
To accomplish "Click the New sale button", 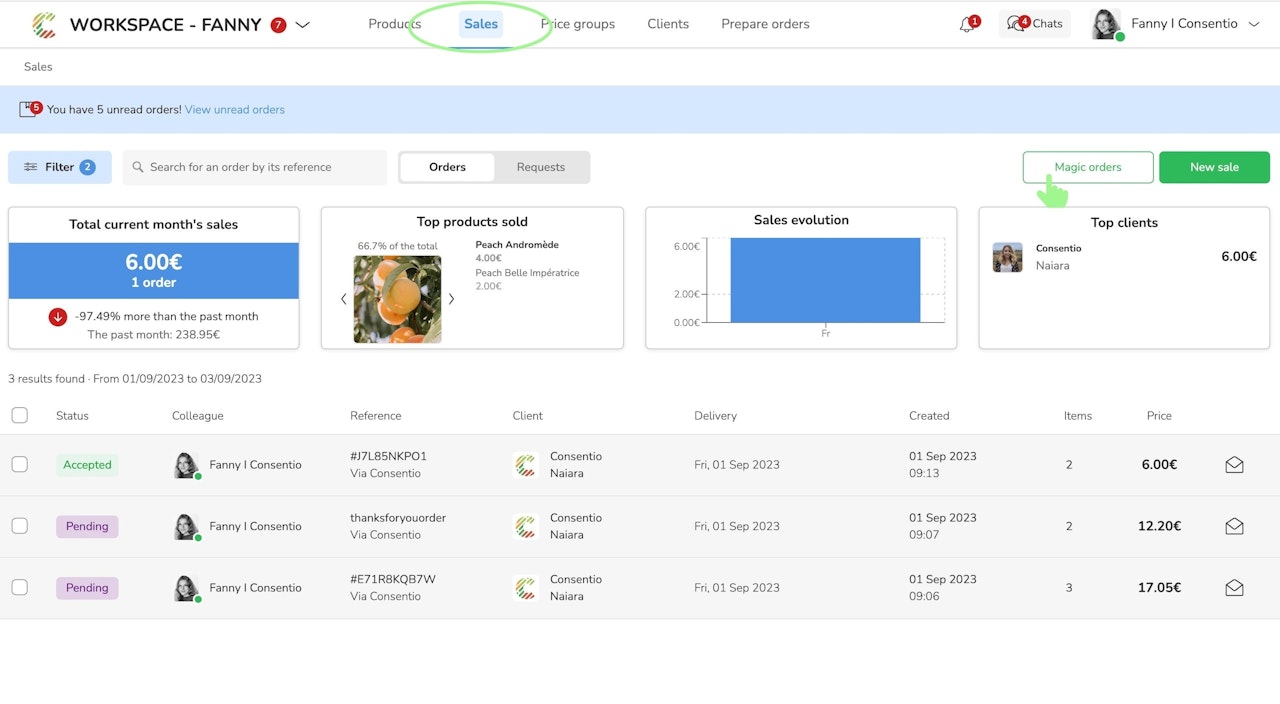I will [1213, 168].
